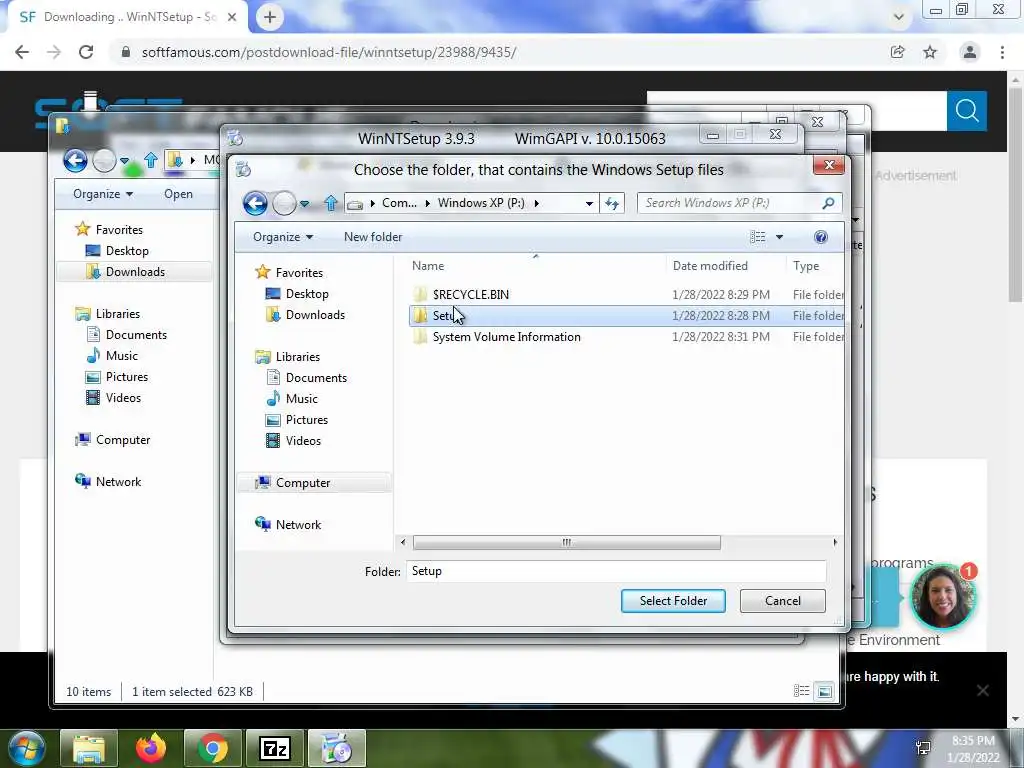Select Favorites in dialog navigation pane
Viewport: 1024px width, 768px height.
click(298, 273)
